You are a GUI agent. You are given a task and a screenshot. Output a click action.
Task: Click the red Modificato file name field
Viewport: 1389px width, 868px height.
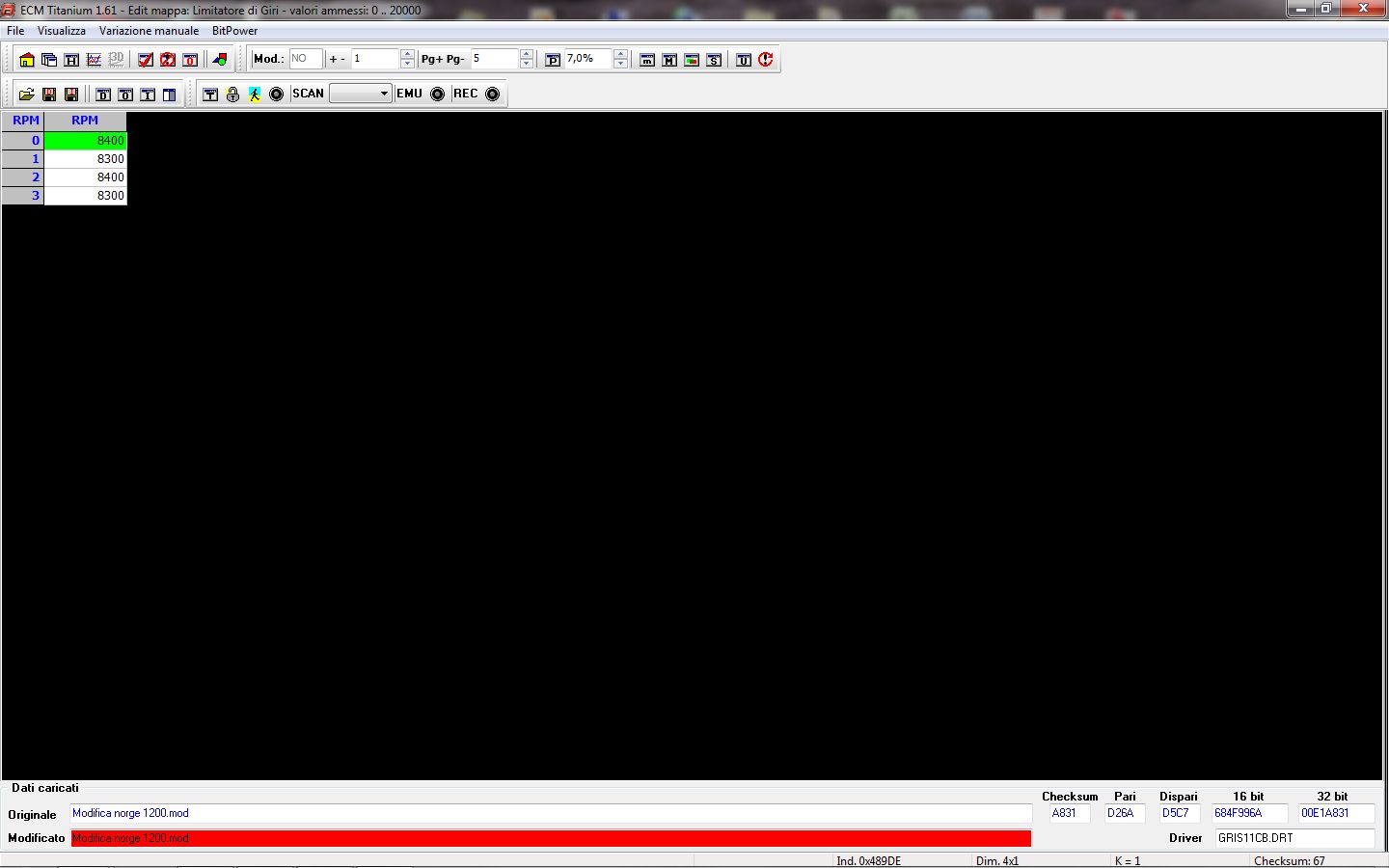coord(551,838)
